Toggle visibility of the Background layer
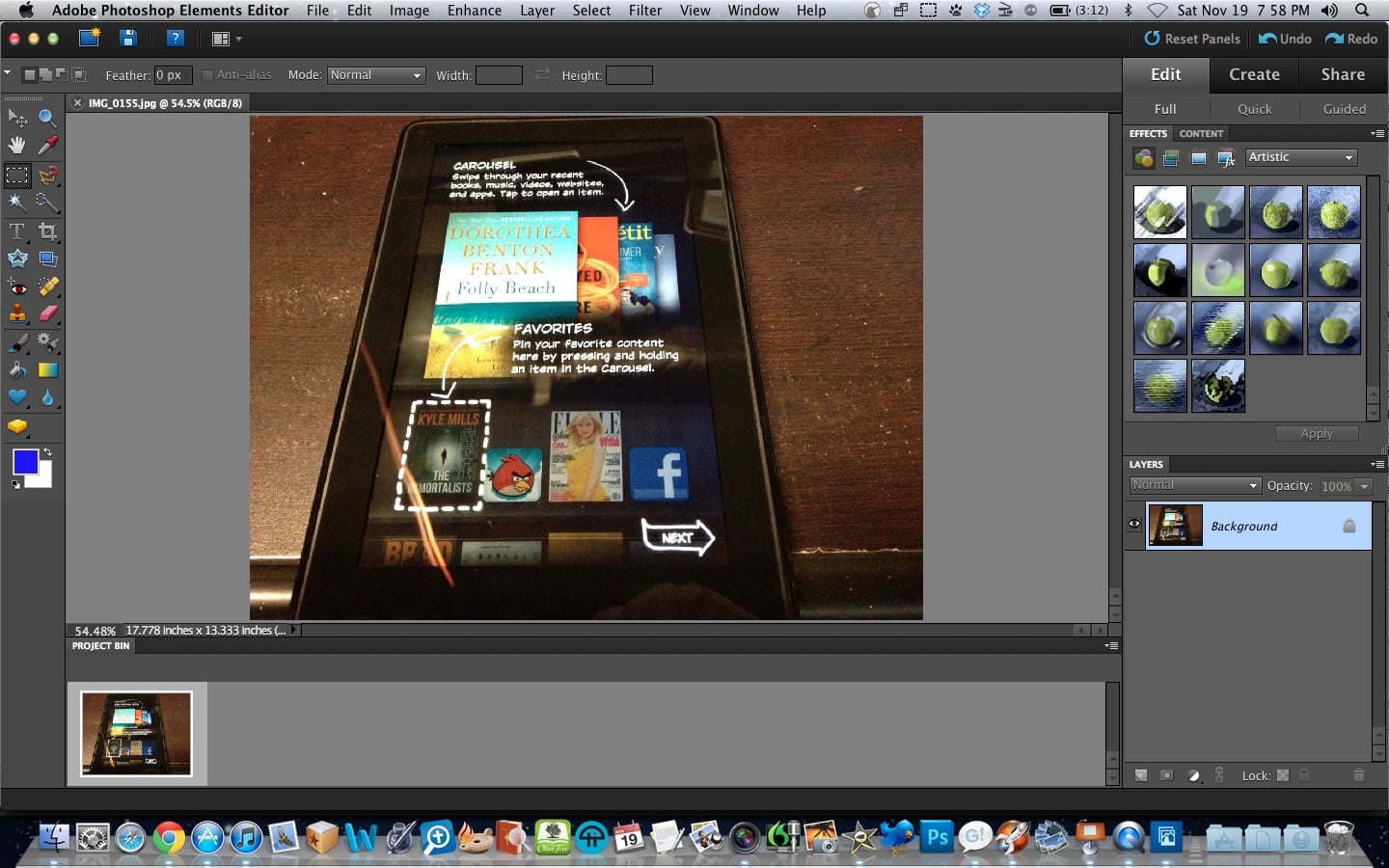1389x868 pixels. coord(1134,525)
